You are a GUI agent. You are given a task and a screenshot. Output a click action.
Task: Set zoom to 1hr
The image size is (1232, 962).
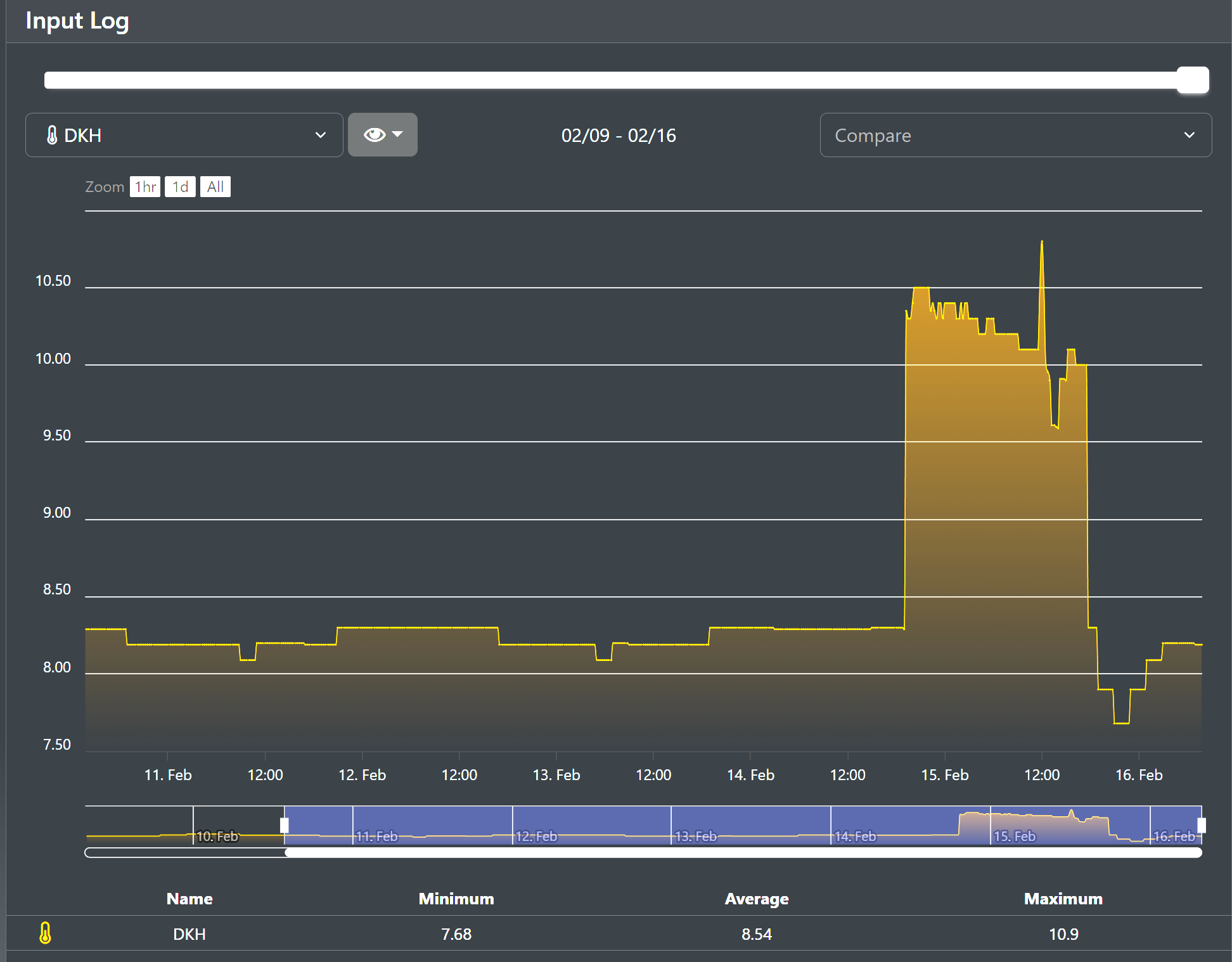tap(145, 187)
